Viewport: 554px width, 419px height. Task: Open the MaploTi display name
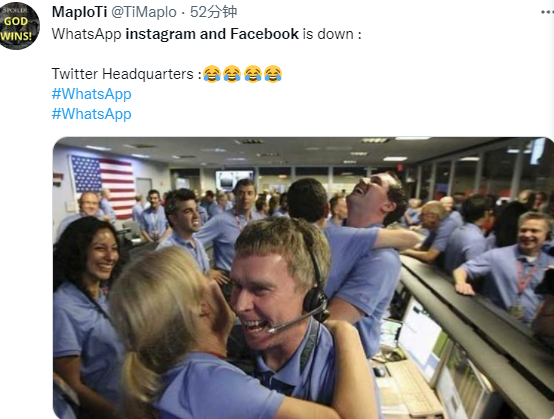(79, 12)
